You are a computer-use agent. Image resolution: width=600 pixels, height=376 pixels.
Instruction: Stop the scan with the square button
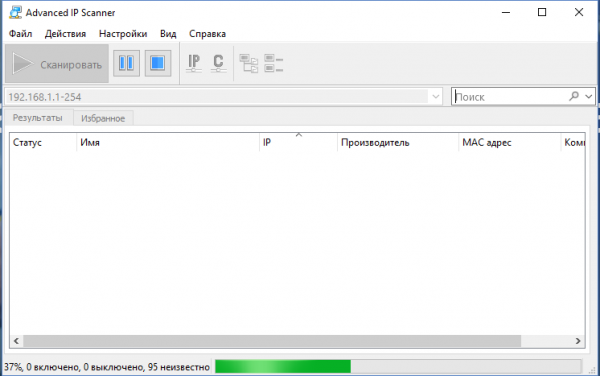pos(158,63)
